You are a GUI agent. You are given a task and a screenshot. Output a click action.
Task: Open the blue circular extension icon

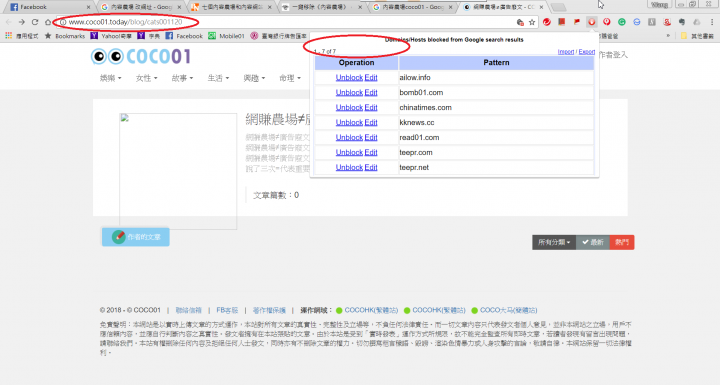[x=637, y=22]
